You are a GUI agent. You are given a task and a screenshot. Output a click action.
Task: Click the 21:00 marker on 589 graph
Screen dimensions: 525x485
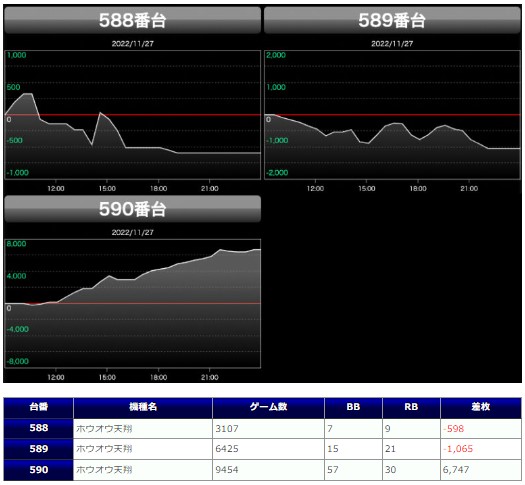[x=469, y=189]
